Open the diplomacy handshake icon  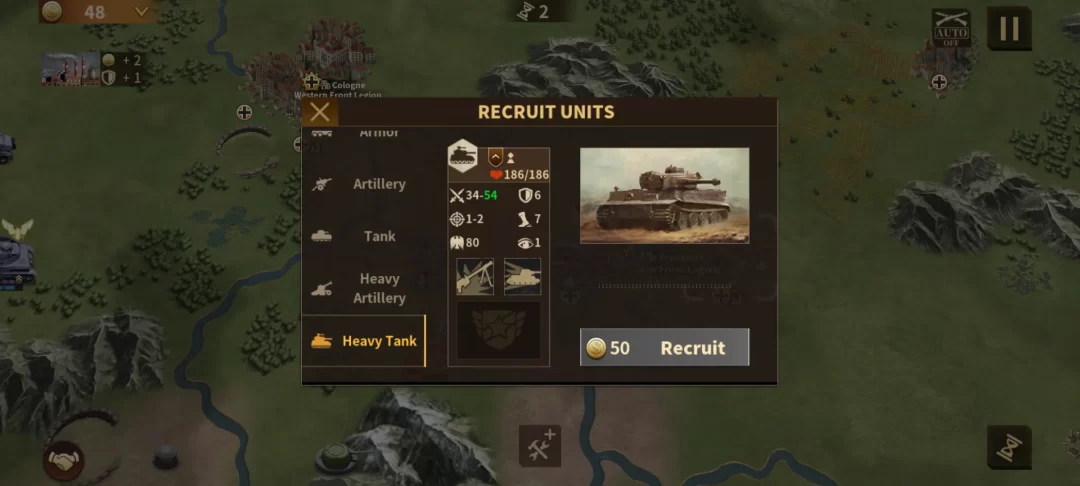point(64,461)
